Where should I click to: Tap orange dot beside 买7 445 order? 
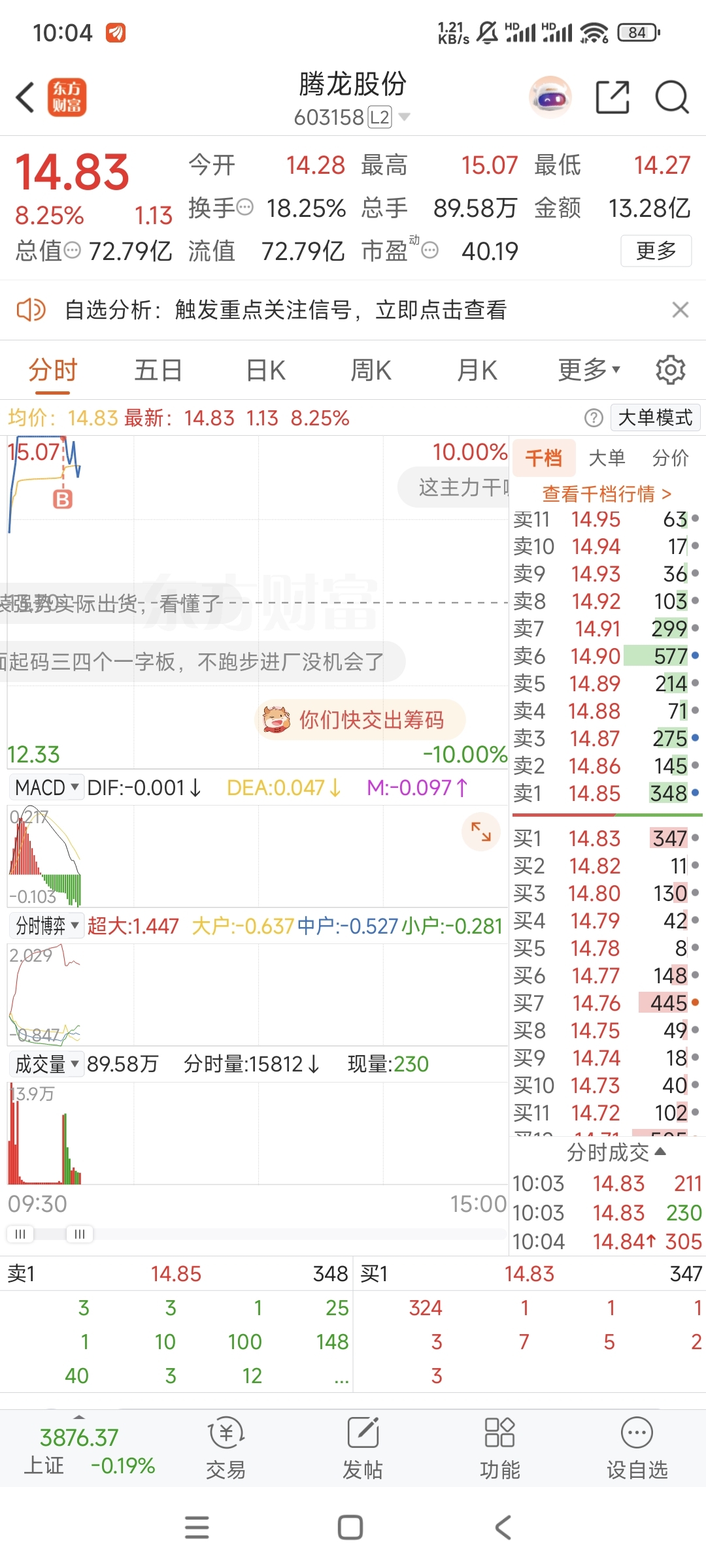pyautogui.click(x=695, y=1002)
